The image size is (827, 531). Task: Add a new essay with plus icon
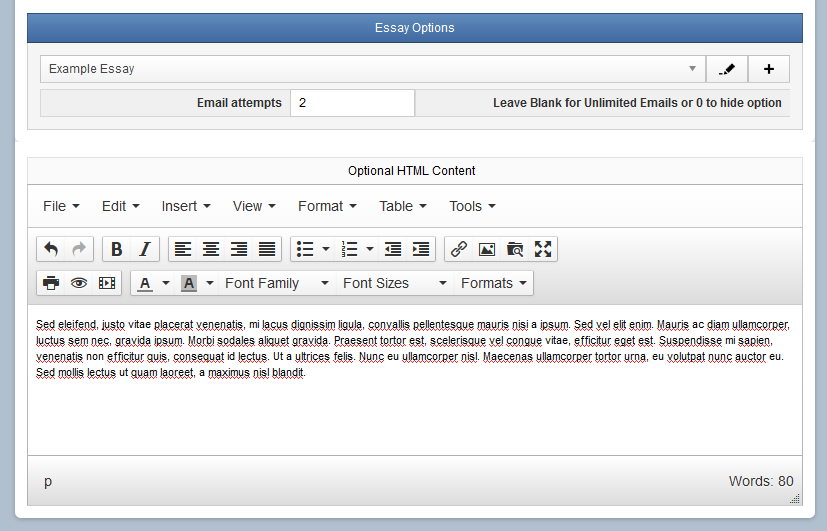point(769,69)
